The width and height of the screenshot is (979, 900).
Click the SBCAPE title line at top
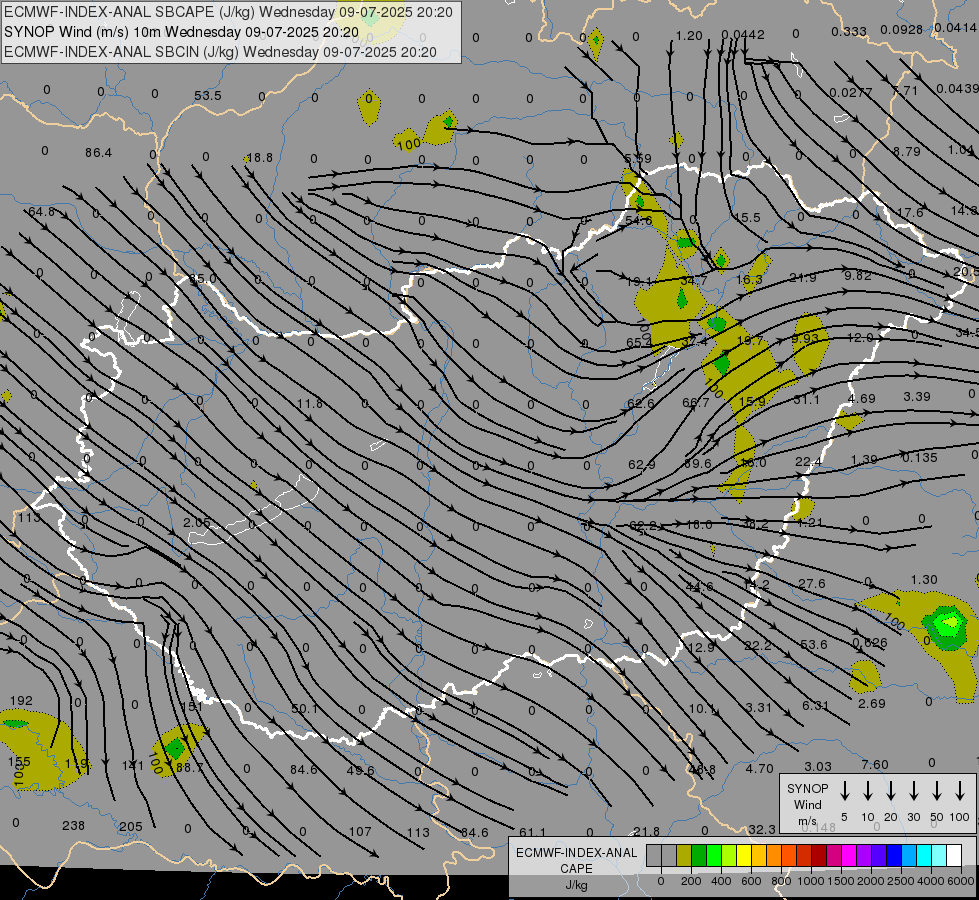coord(229,12)
